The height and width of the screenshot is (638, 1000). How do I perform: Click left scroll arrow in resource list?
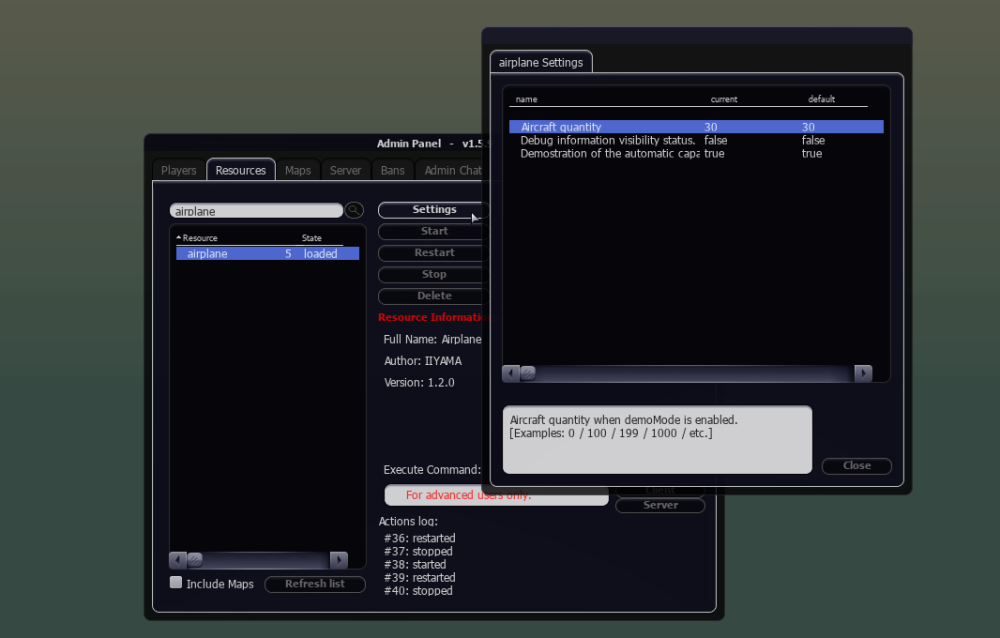178,560
